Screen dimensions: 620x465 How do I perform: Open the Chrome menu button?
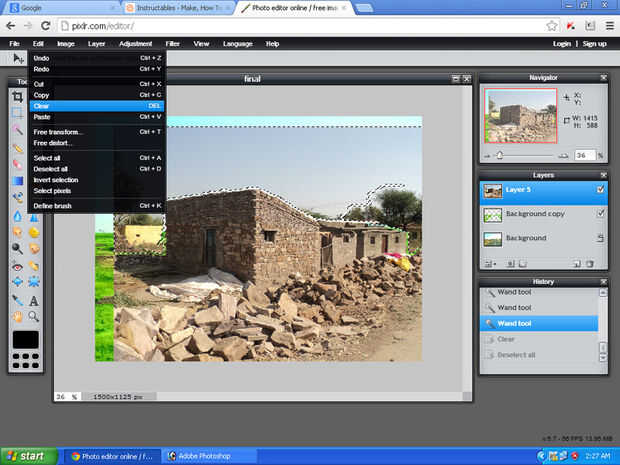tap(610, 26)
